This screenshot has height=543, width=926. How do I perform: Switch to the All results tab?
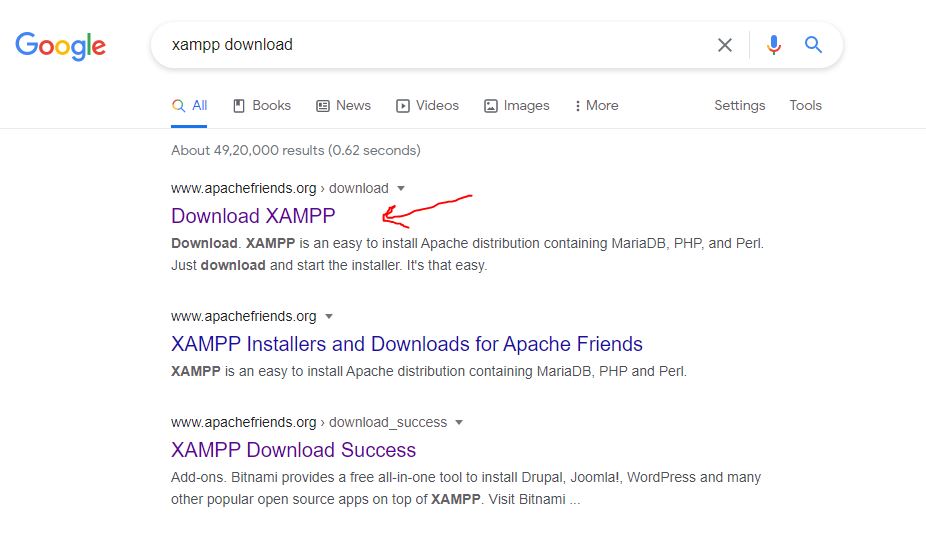click(x=190, y=106)
